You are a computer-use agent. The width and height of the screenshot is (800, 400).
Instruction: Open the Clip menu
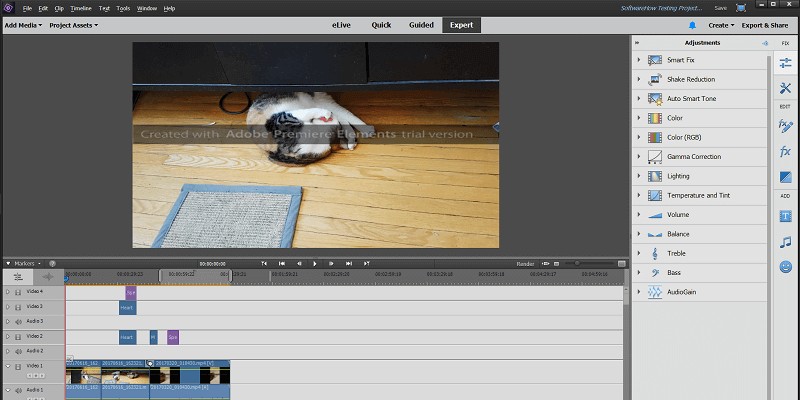[59, 8]
